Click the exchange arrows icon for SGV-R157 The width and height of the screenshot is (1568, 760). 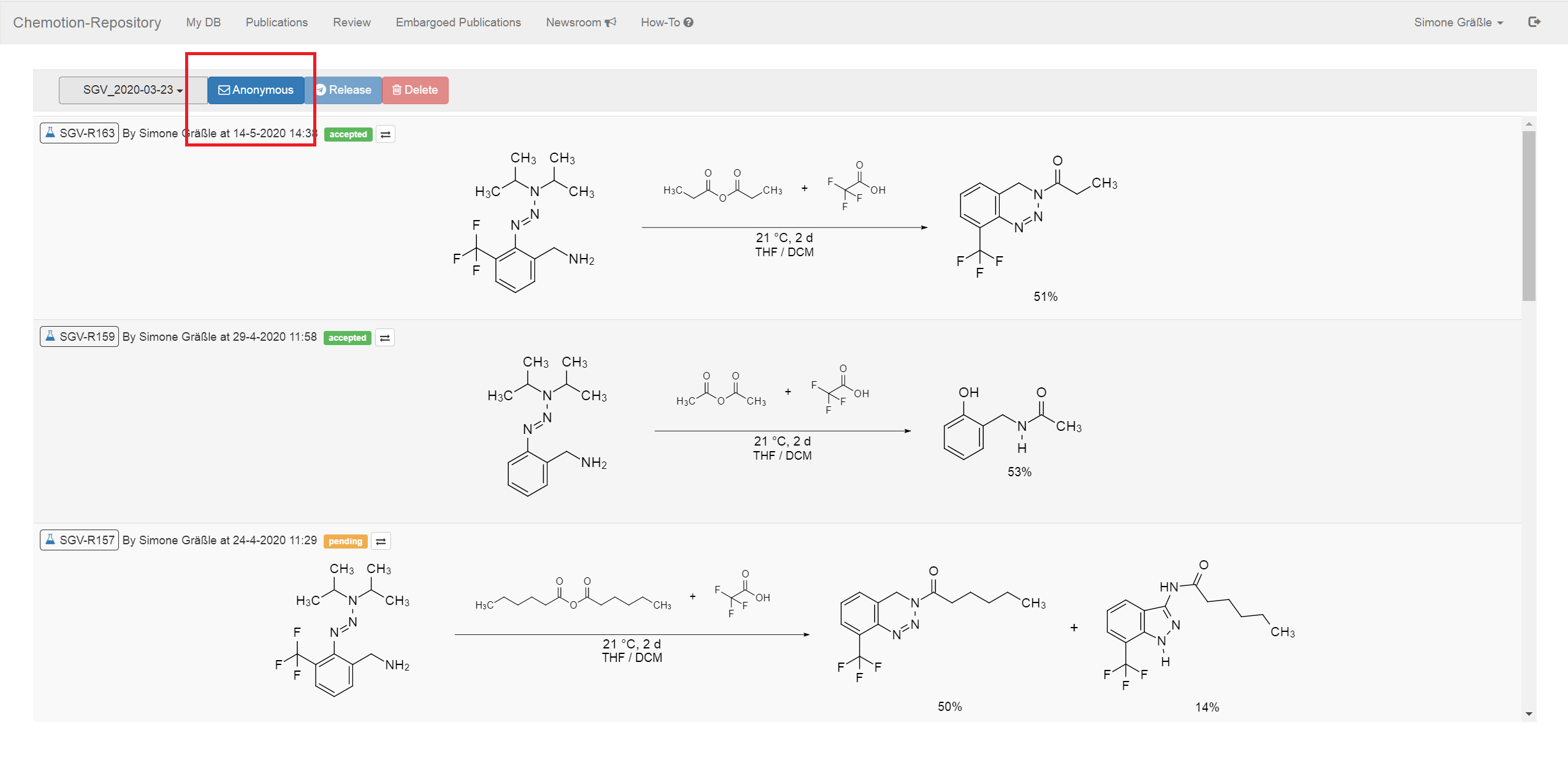click(x=381, y=541)
